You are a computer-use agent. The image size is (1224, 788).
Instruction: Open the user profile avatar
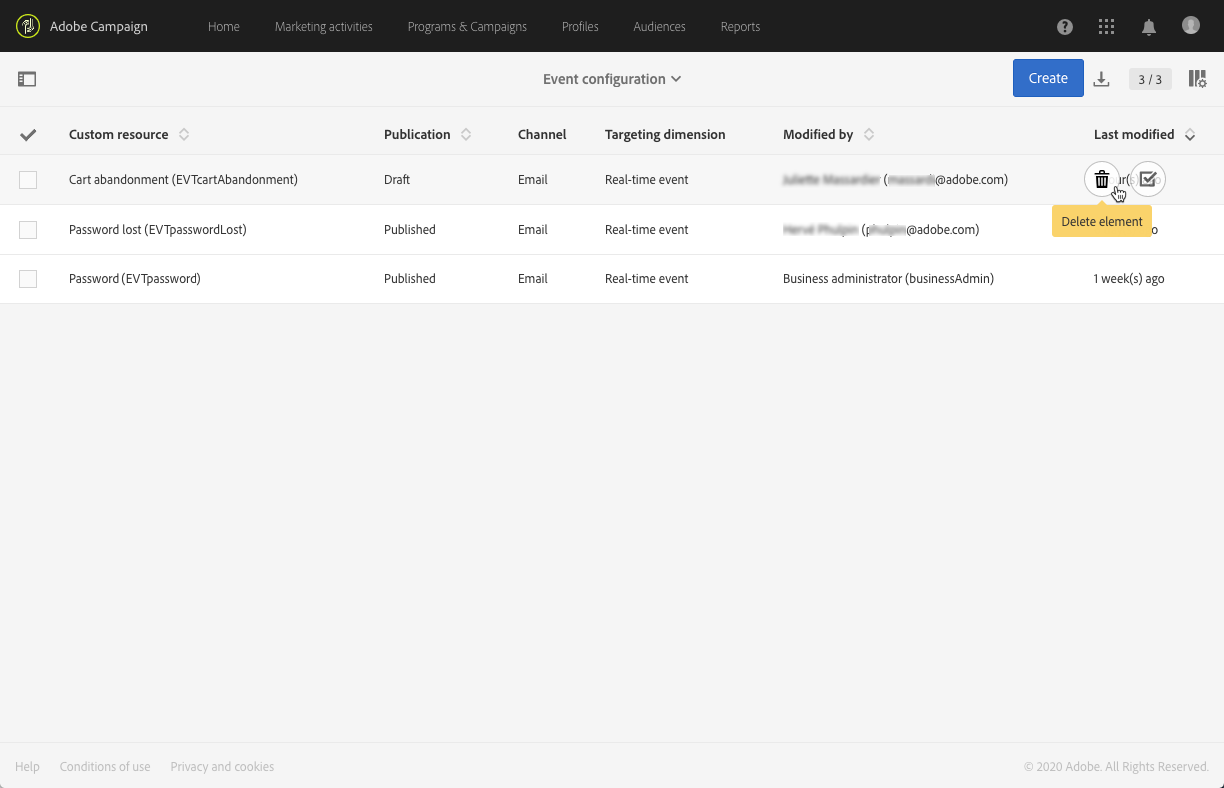[x=1190, y=25]
